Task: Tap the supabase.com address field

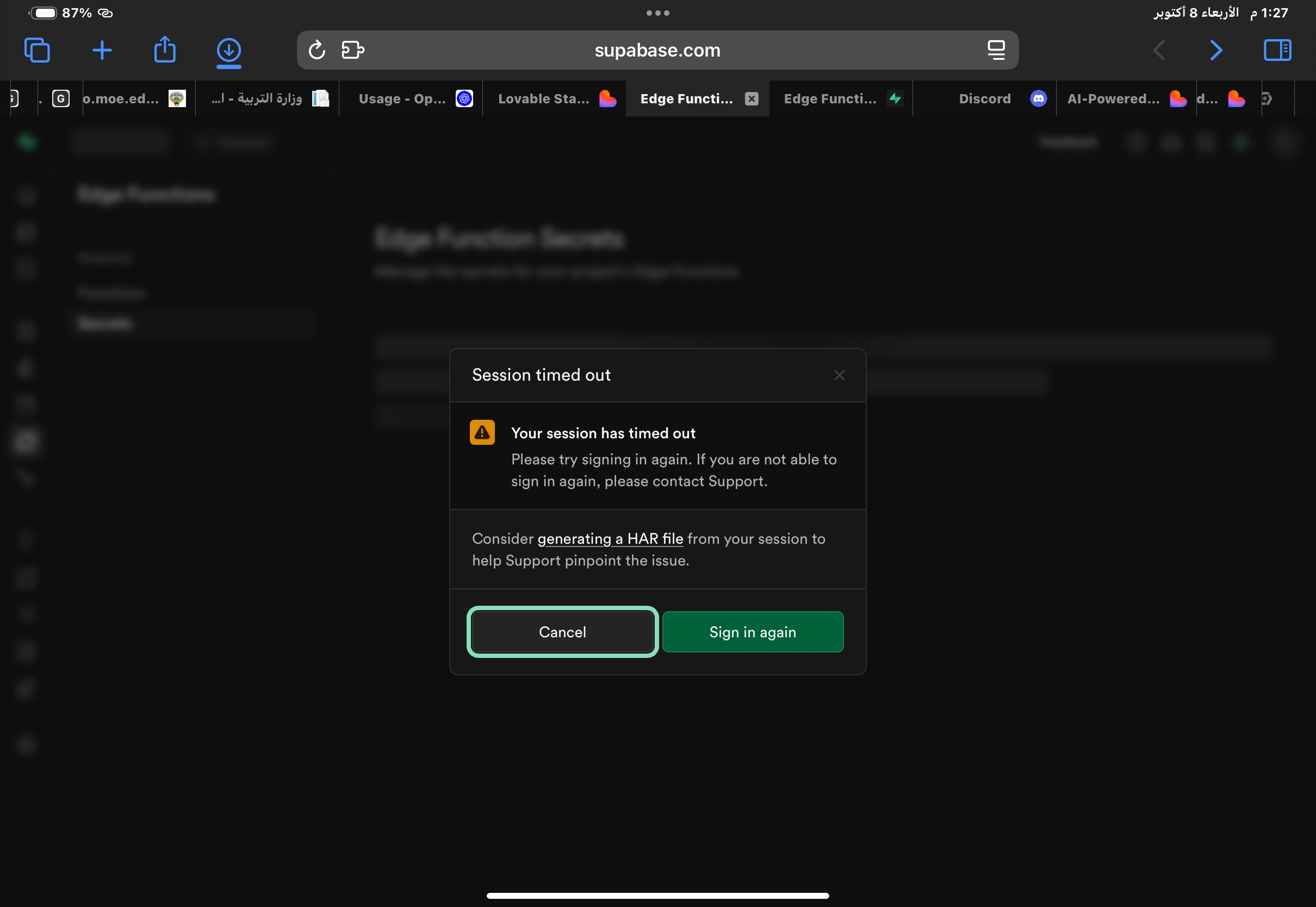Action: (x=657, y=50)
